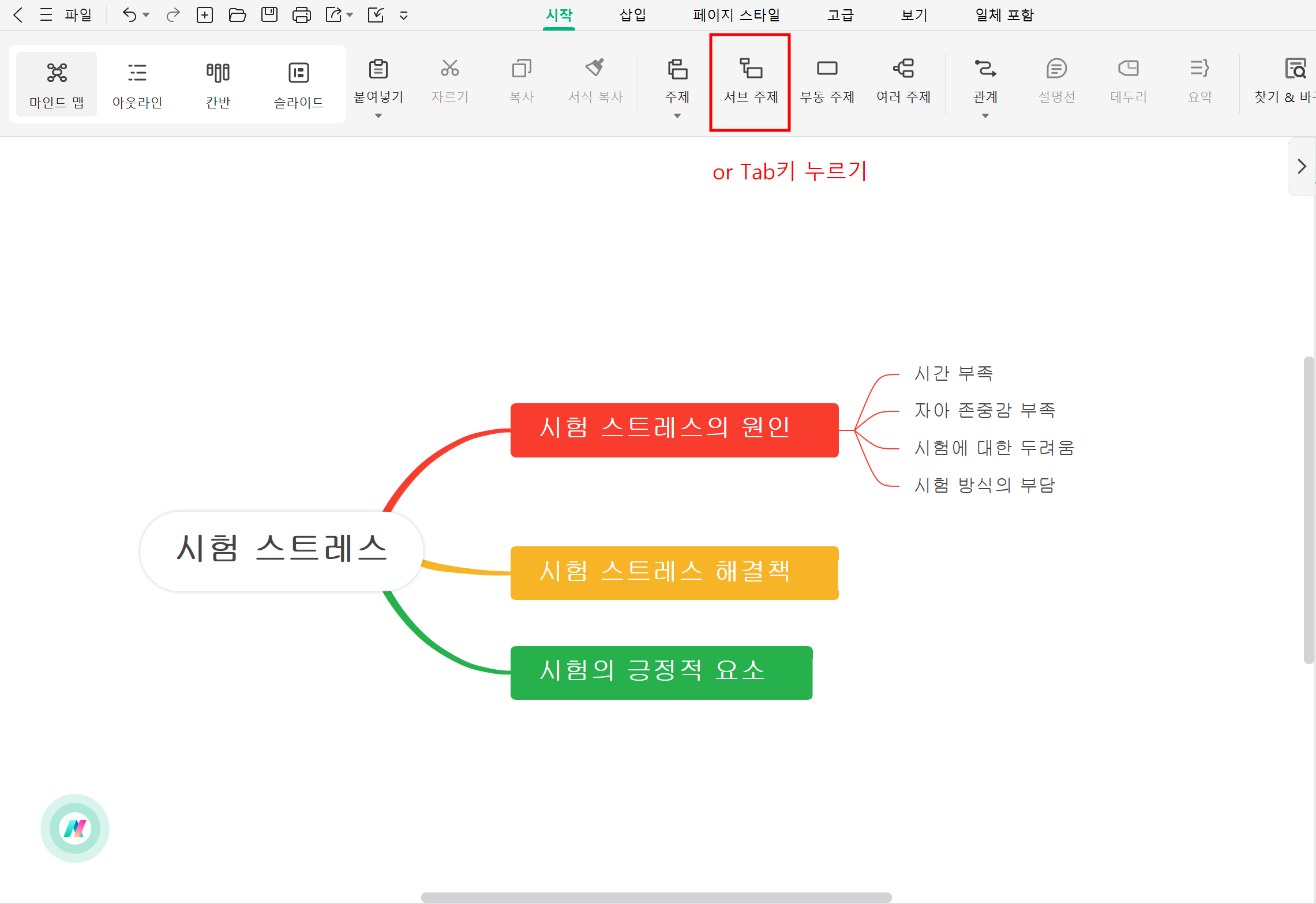Expand the quick access toolbar chevron
This screenshot has width=1316, height=904.
pyautogui.click(x=404, y=16)
